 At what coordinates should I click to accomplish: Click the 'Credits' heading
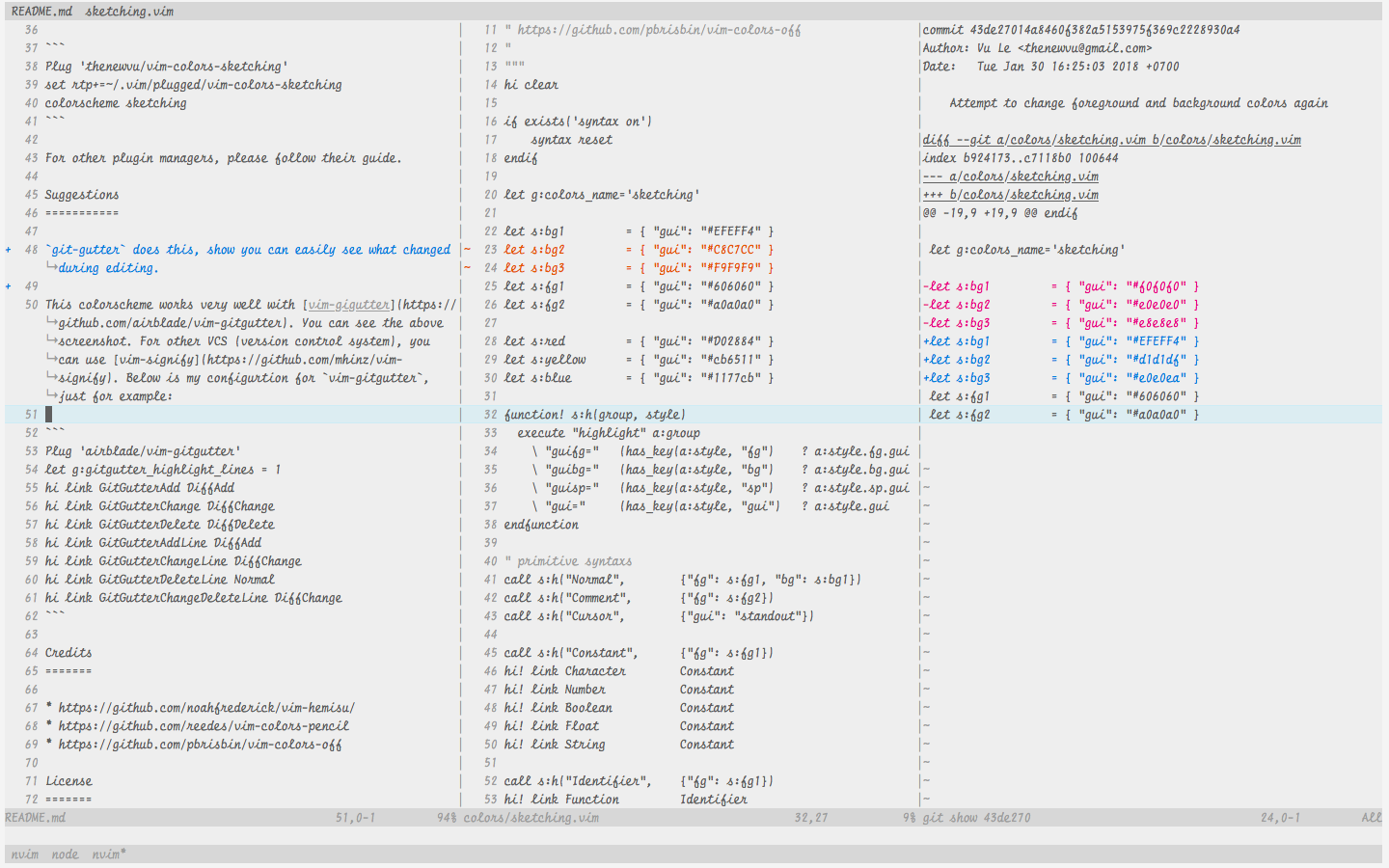click(68, 653)
